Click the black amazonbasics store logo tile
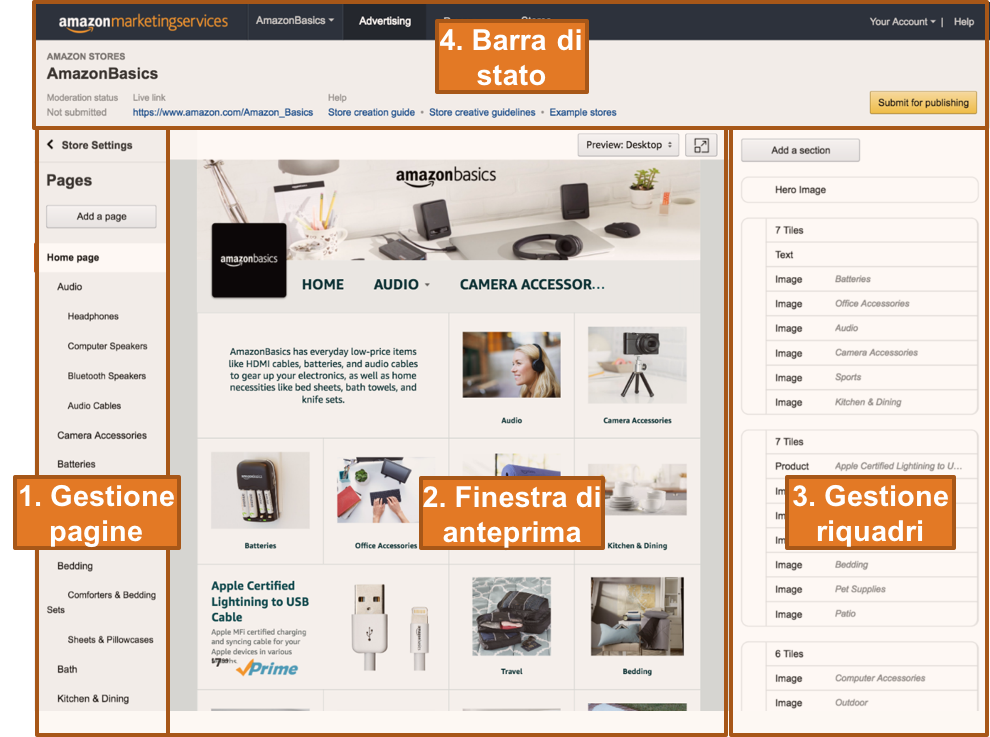Viewport: 990px width, 737px height. coord(249,260)
